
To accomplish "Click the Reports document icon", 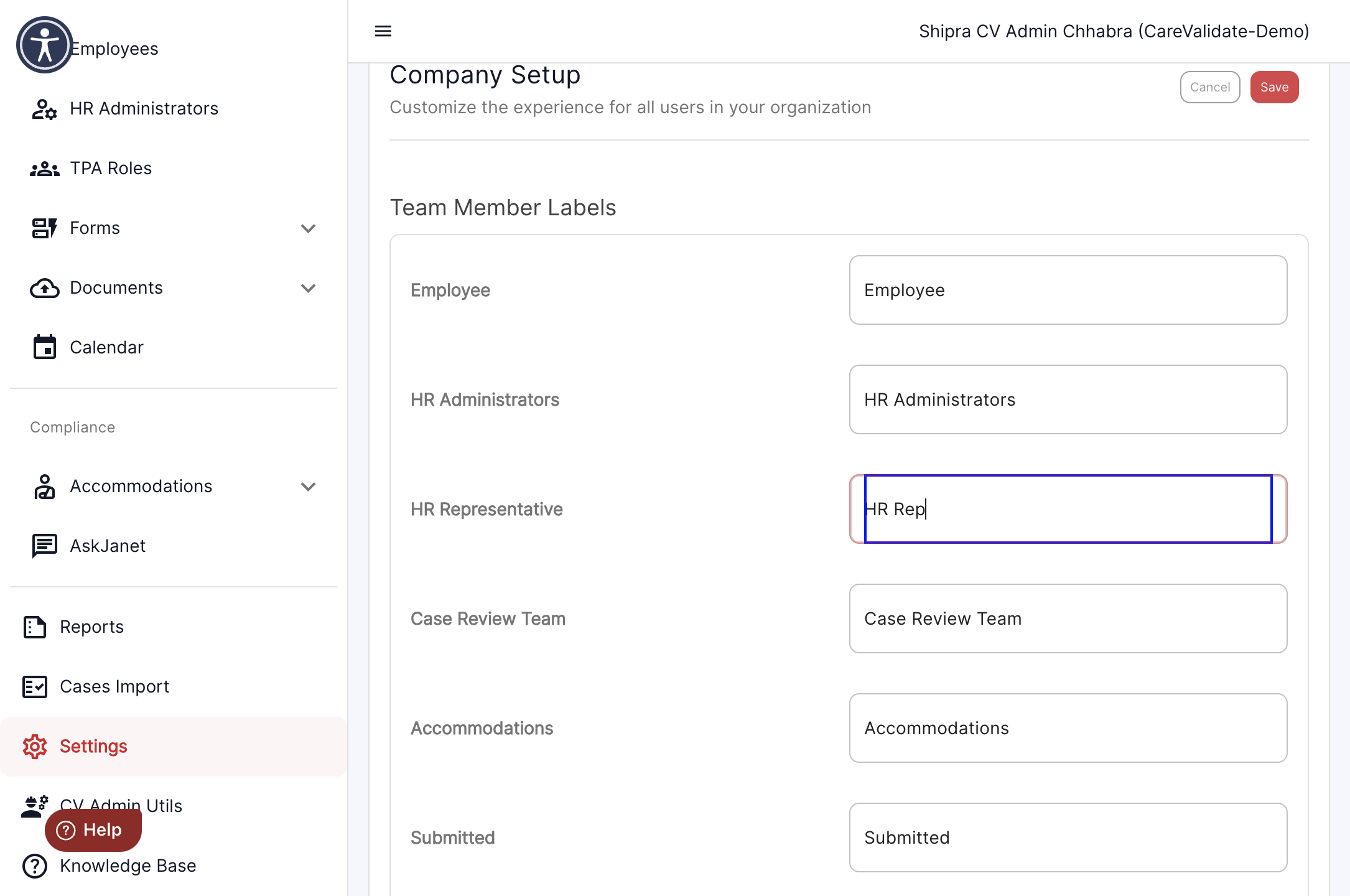I will [x=34, y=627].
